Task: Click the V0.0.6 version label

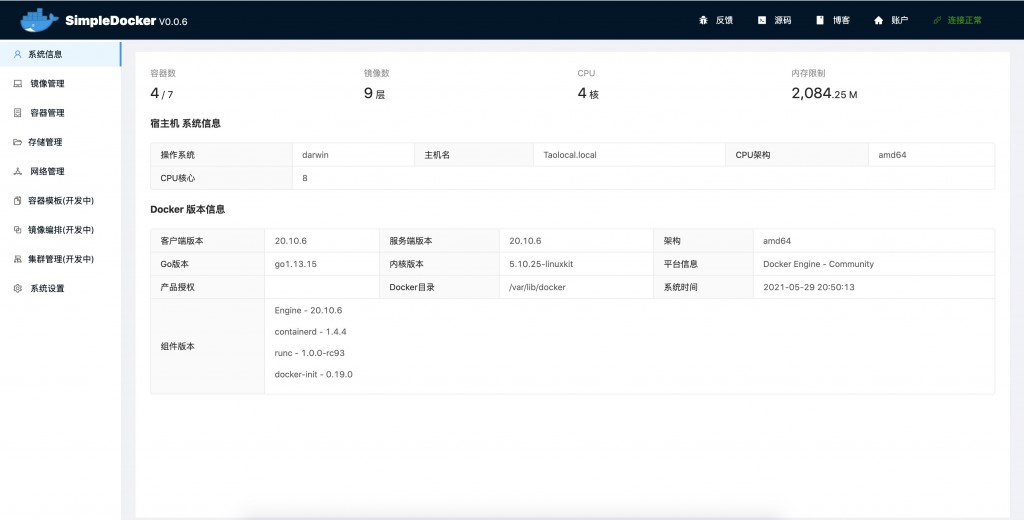Action: pos(173,22)
